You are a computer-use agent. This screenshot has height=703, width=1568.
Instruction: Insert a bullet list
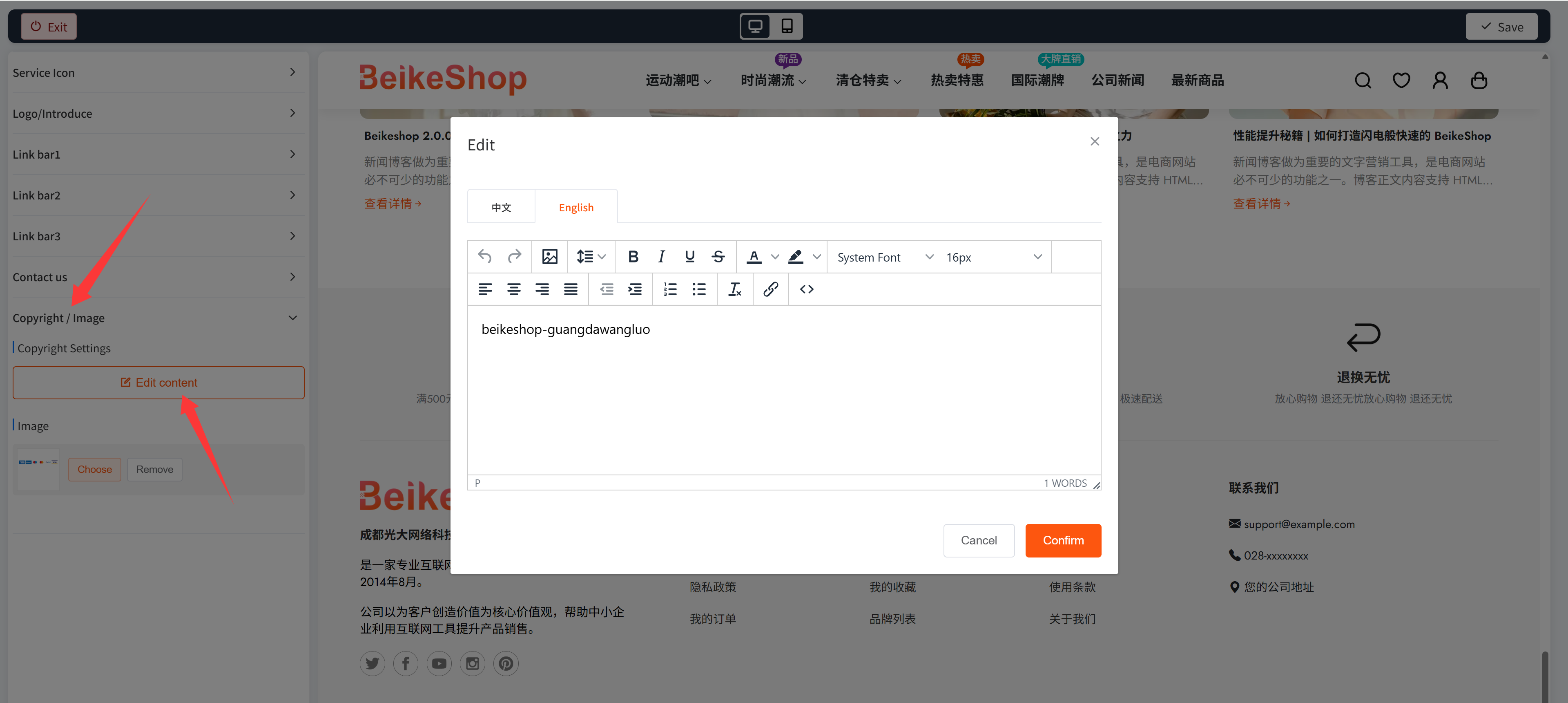(699, 289)
